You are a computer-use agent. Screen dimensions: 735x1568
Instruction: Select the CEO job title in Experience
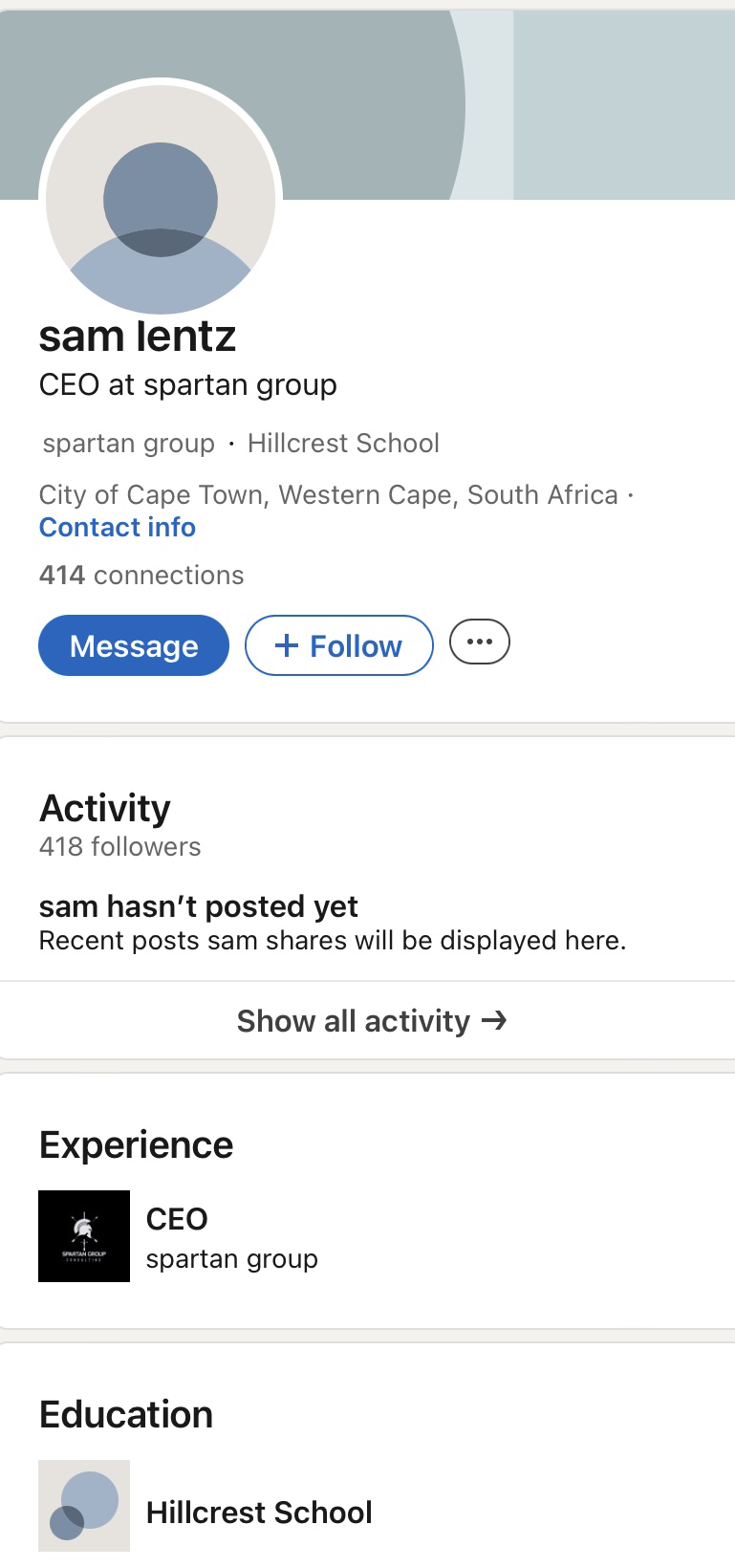tap(177, 1219)
